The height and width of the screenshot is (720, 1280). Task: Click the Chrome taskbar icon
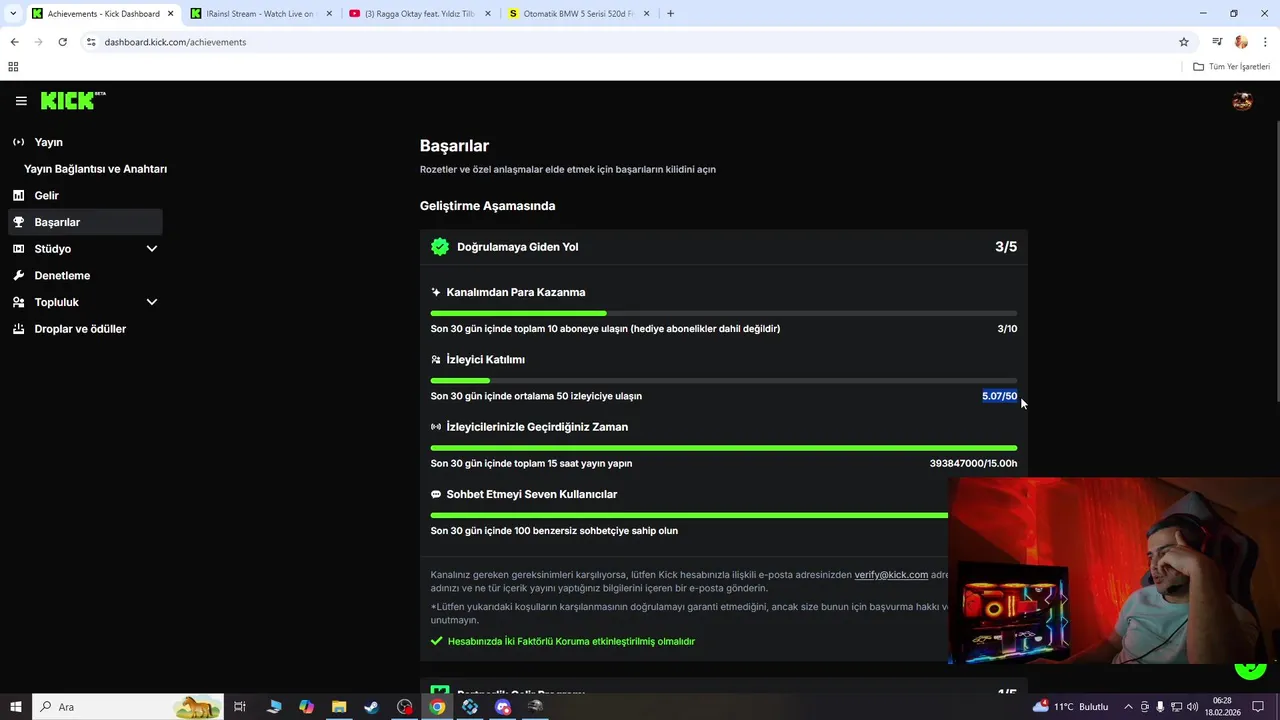point(437,707)
